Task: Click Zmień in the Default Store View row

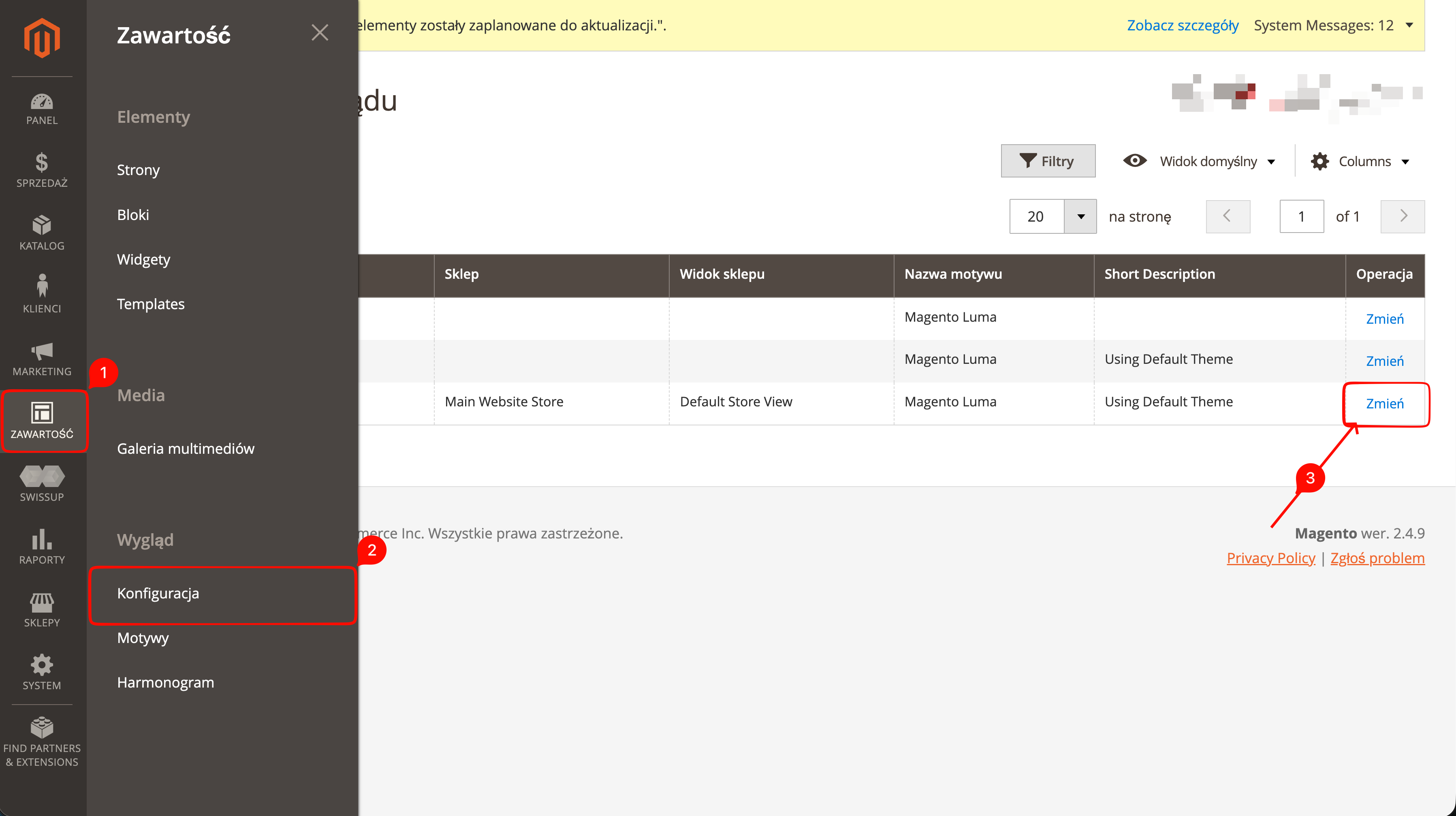Action: 1385,404
